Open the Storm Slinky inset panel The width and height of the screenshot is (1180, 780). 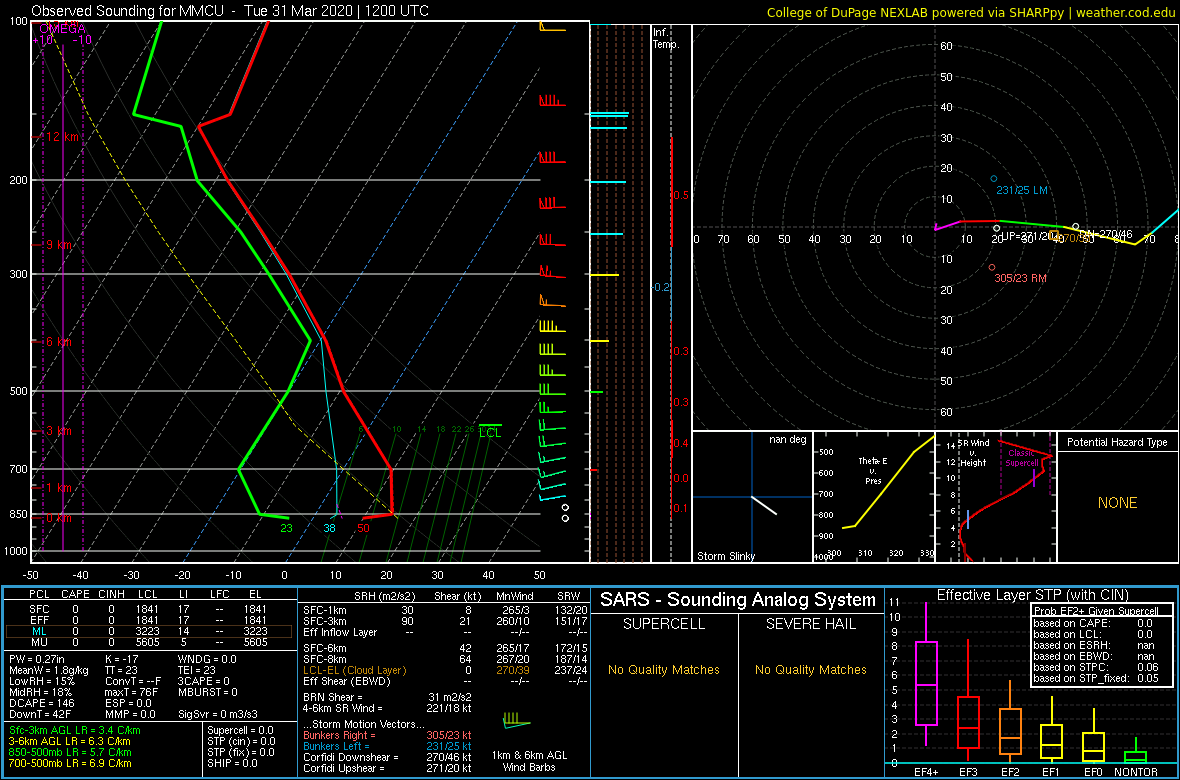752,497
